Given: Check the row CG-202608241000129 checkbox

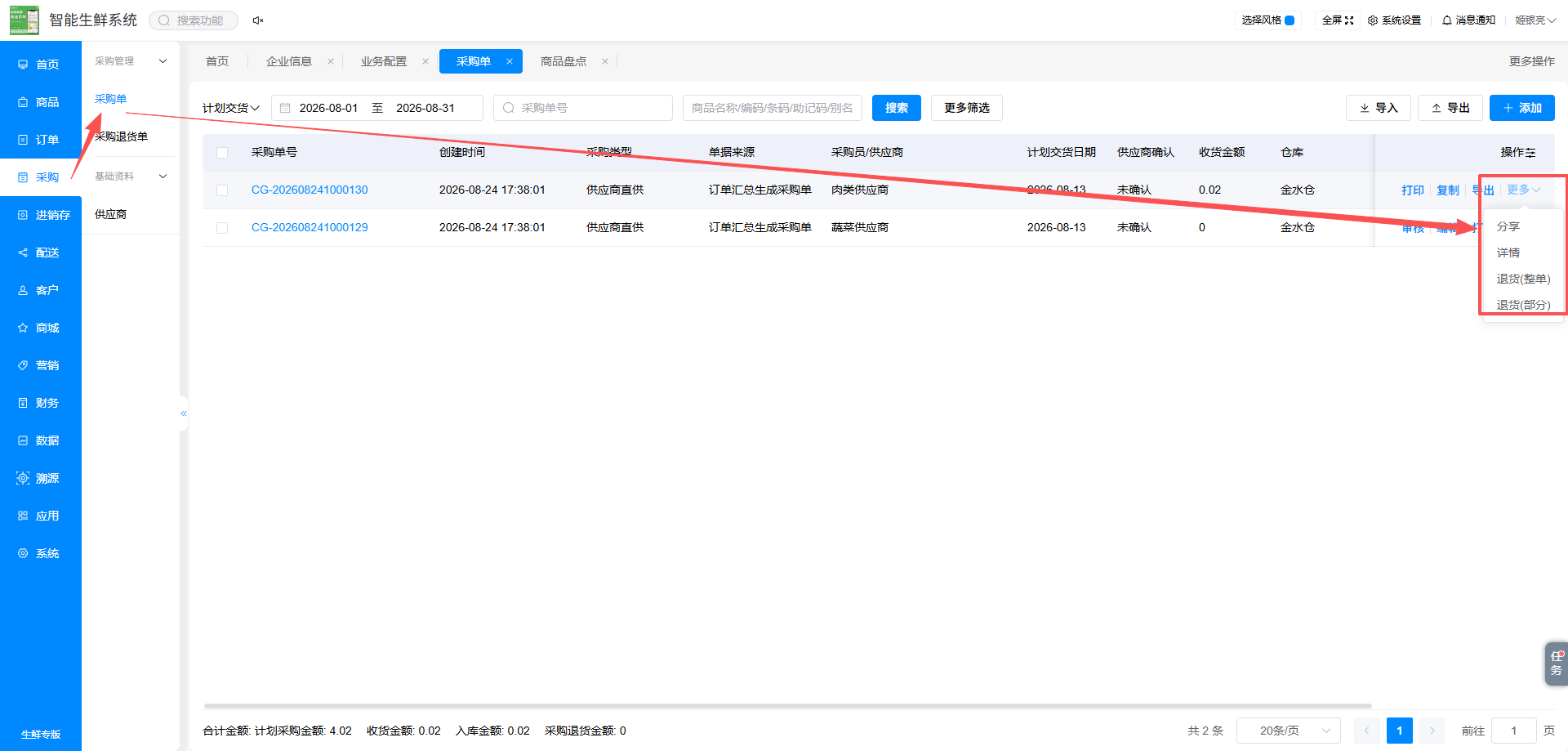Looking at the screenshot, I should 222,228.
